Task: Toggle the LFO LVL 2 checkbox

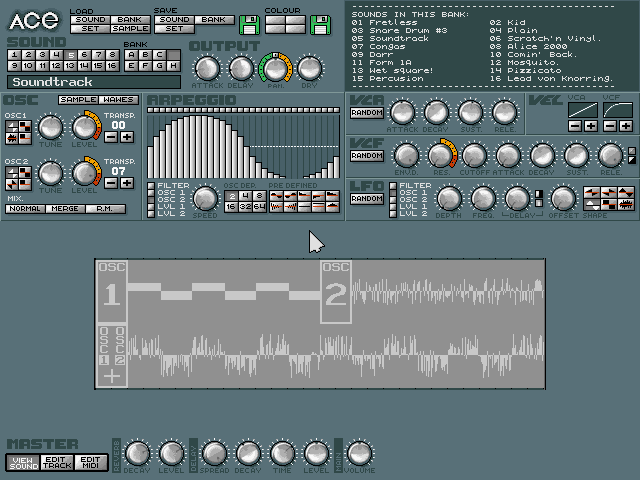Action: click(393, 214)
